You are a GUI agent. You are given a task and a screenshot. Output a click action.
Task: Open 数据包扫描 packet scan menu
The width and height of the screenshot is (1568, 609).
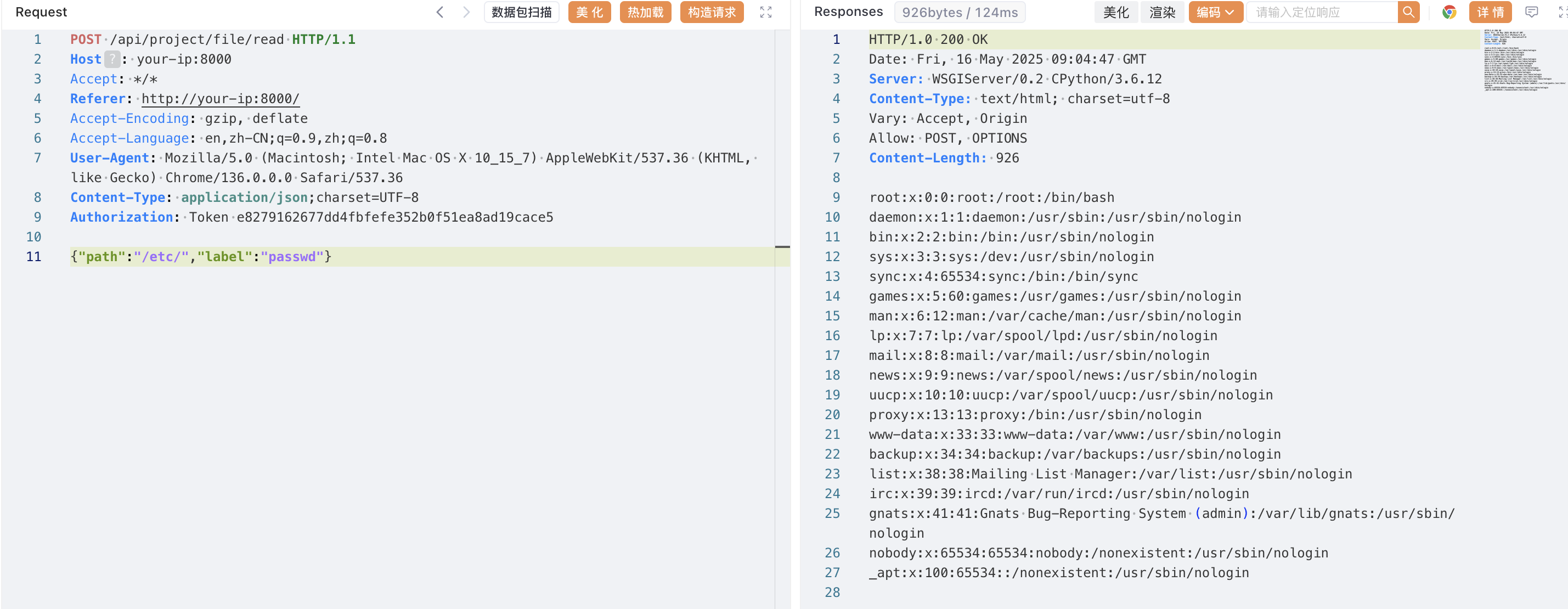point(522,12)
